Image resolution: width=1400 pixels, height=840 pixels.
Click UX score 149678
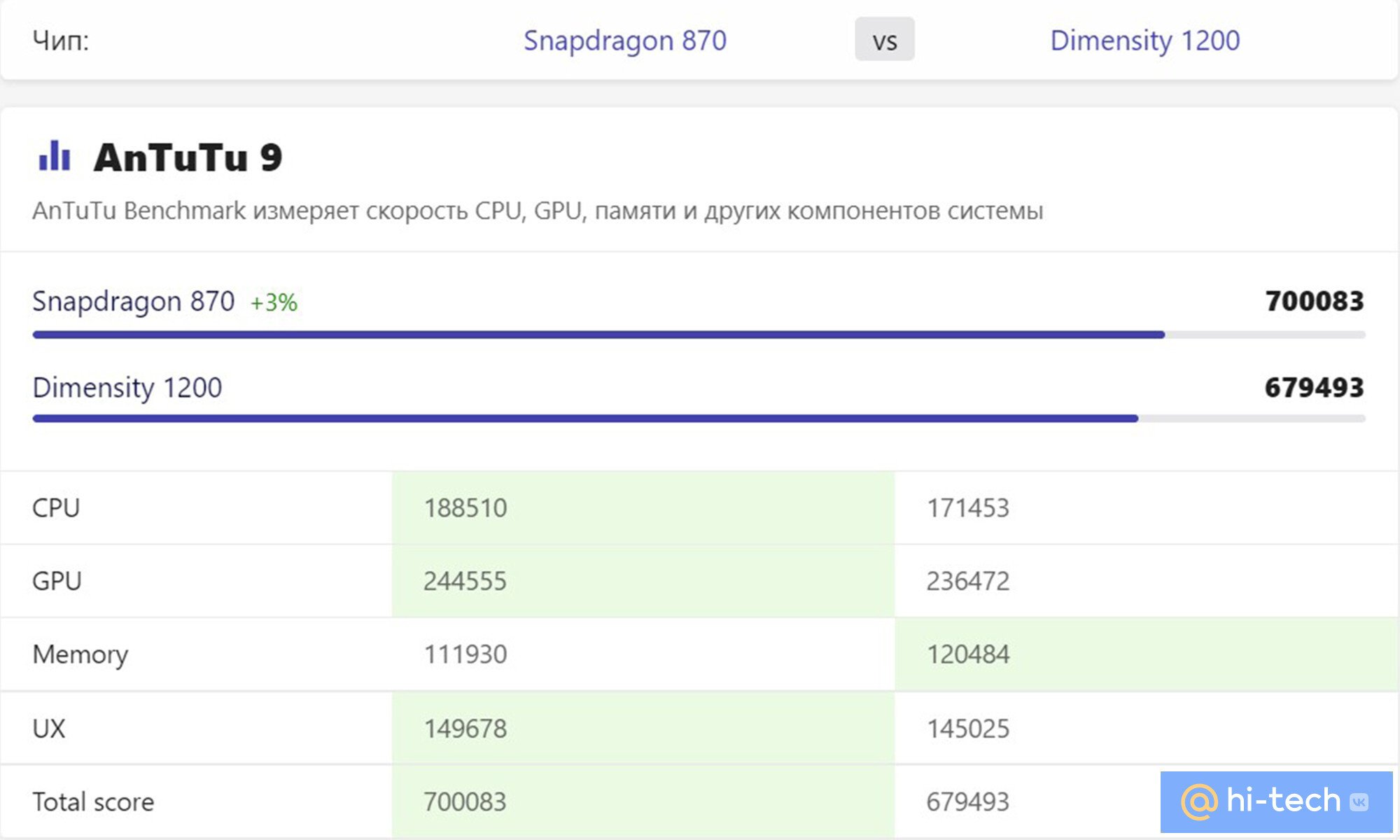click(465, 729)
